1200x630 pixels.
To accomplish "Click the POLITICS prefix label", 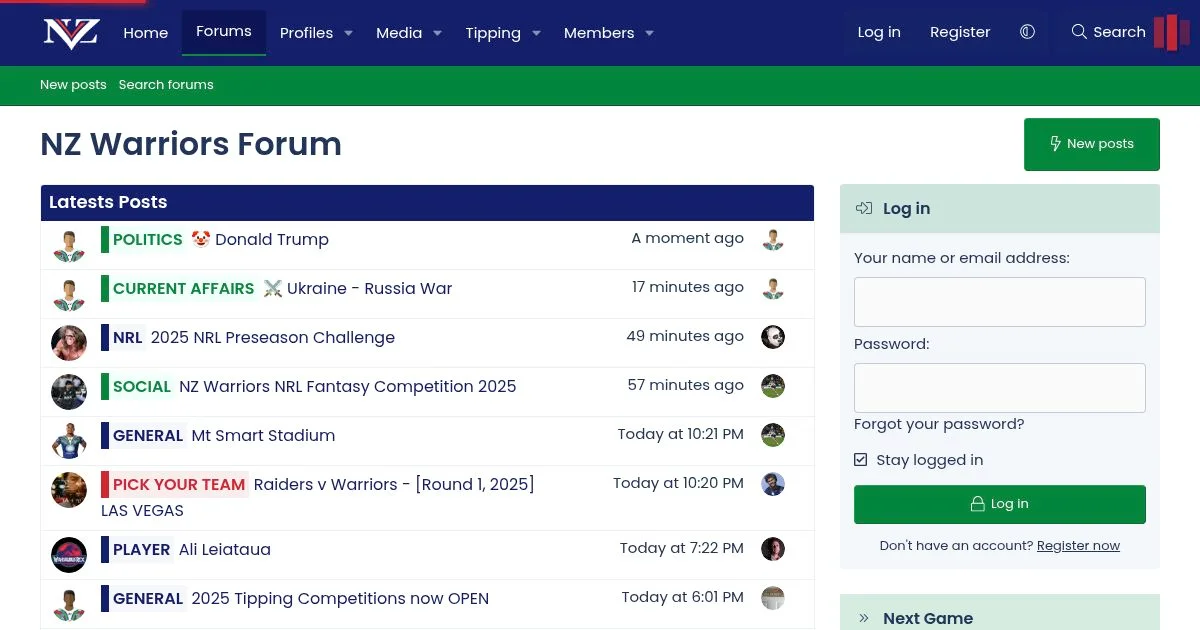I will 143,239.
